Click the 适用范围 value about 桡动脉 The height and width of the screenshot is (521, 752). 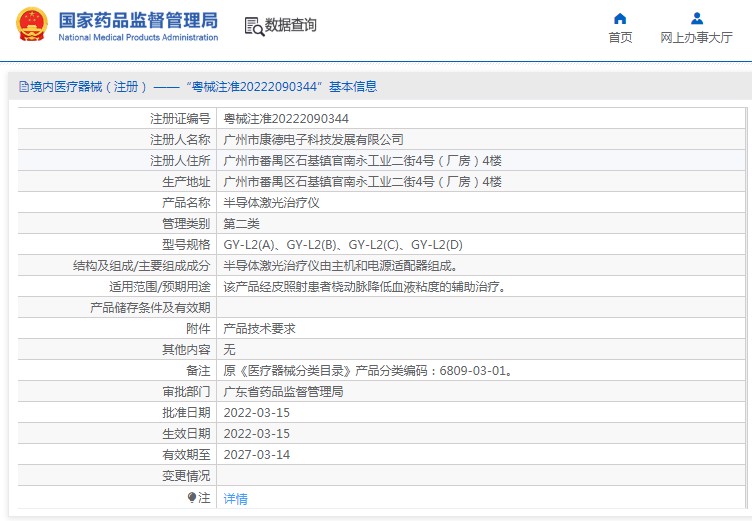coord(364,287)
